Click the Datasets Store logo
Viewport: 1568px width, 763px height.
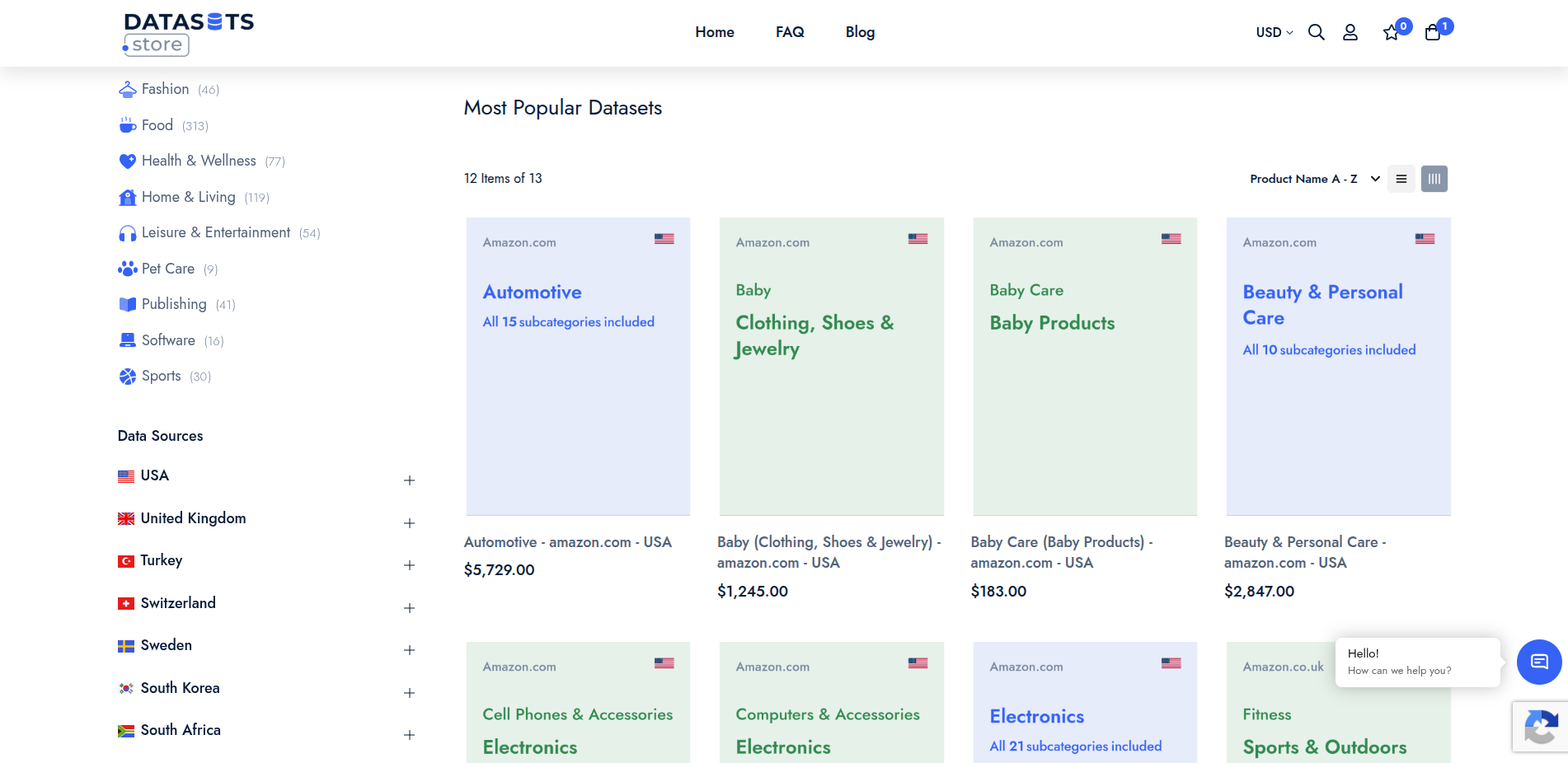coord(189,34)
